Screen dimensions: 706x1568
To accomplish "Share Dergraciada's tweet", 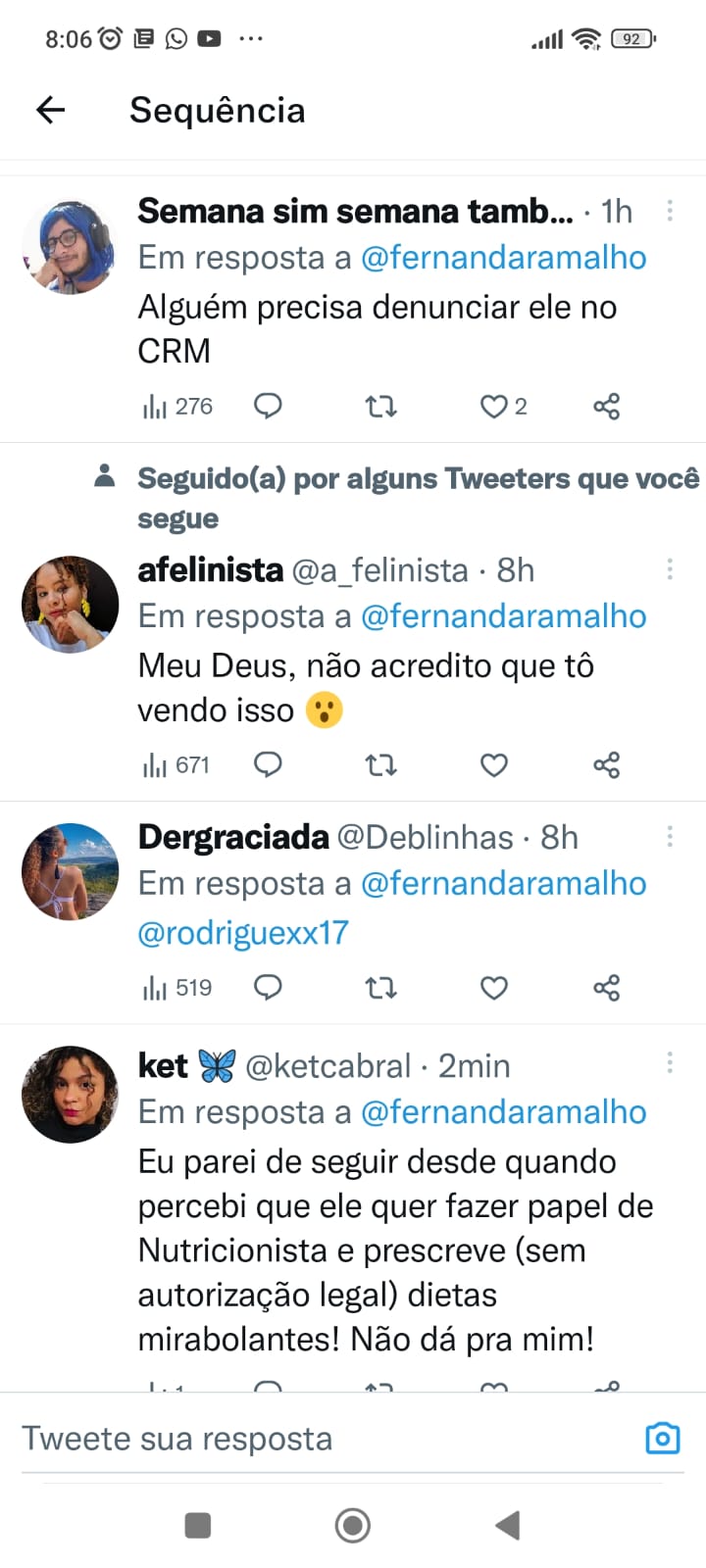I will [x=606, y=988].
